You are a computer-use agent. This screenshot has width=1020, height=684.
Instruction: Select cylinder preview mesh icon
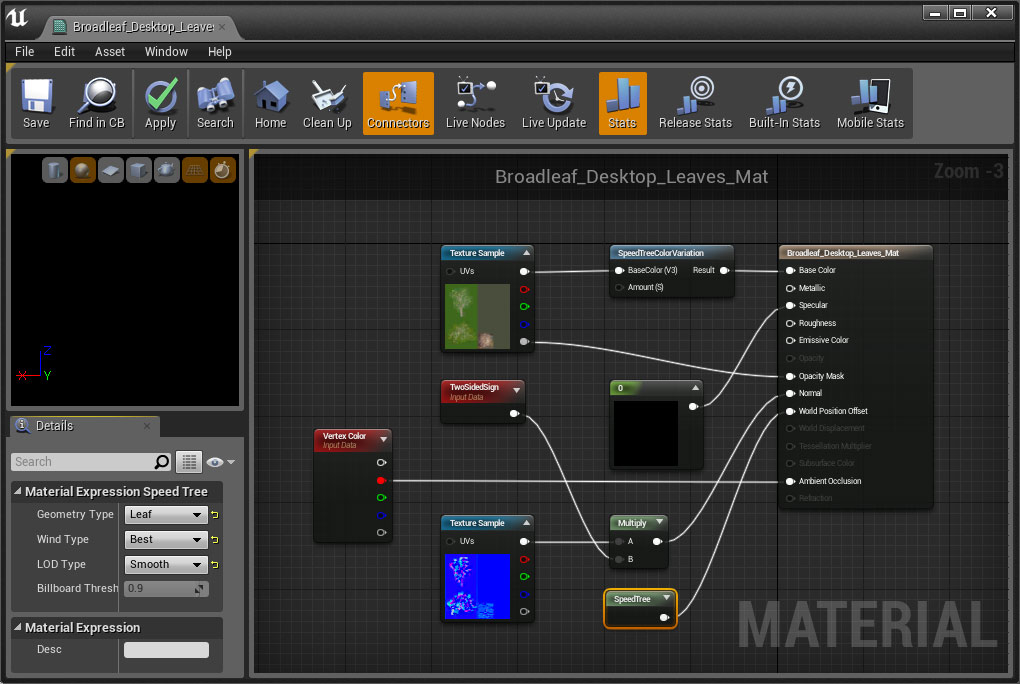point(55,171)
